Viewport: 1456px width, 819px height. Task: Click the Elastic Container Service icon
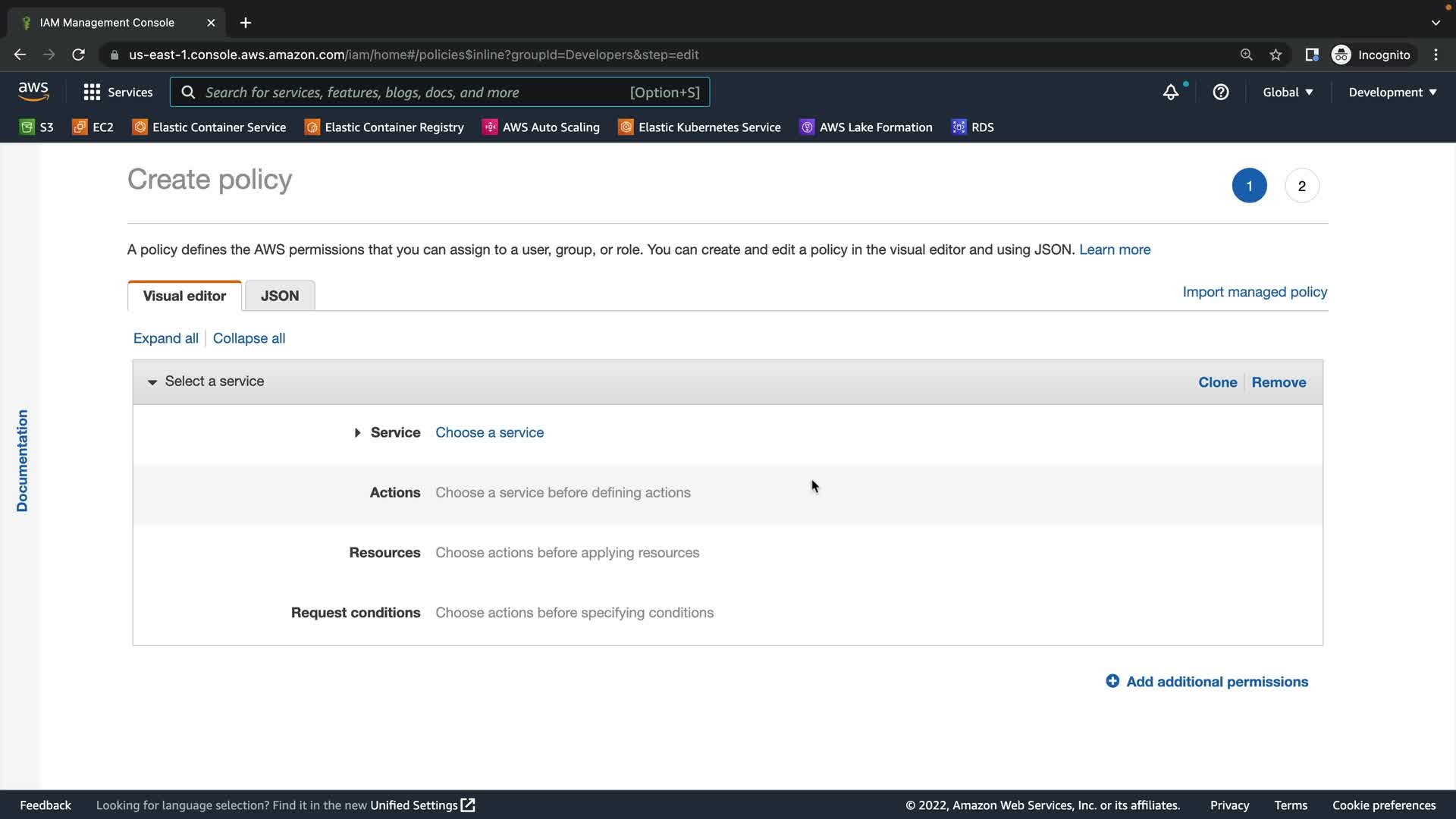140,127
